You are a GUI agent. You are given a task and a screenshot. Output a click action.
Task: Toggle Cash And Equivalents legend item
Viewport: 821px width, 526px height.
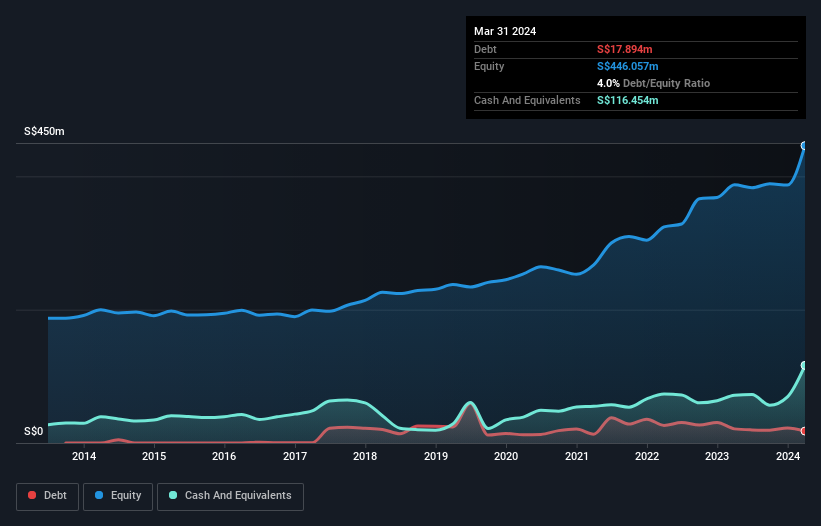point(230,496)
